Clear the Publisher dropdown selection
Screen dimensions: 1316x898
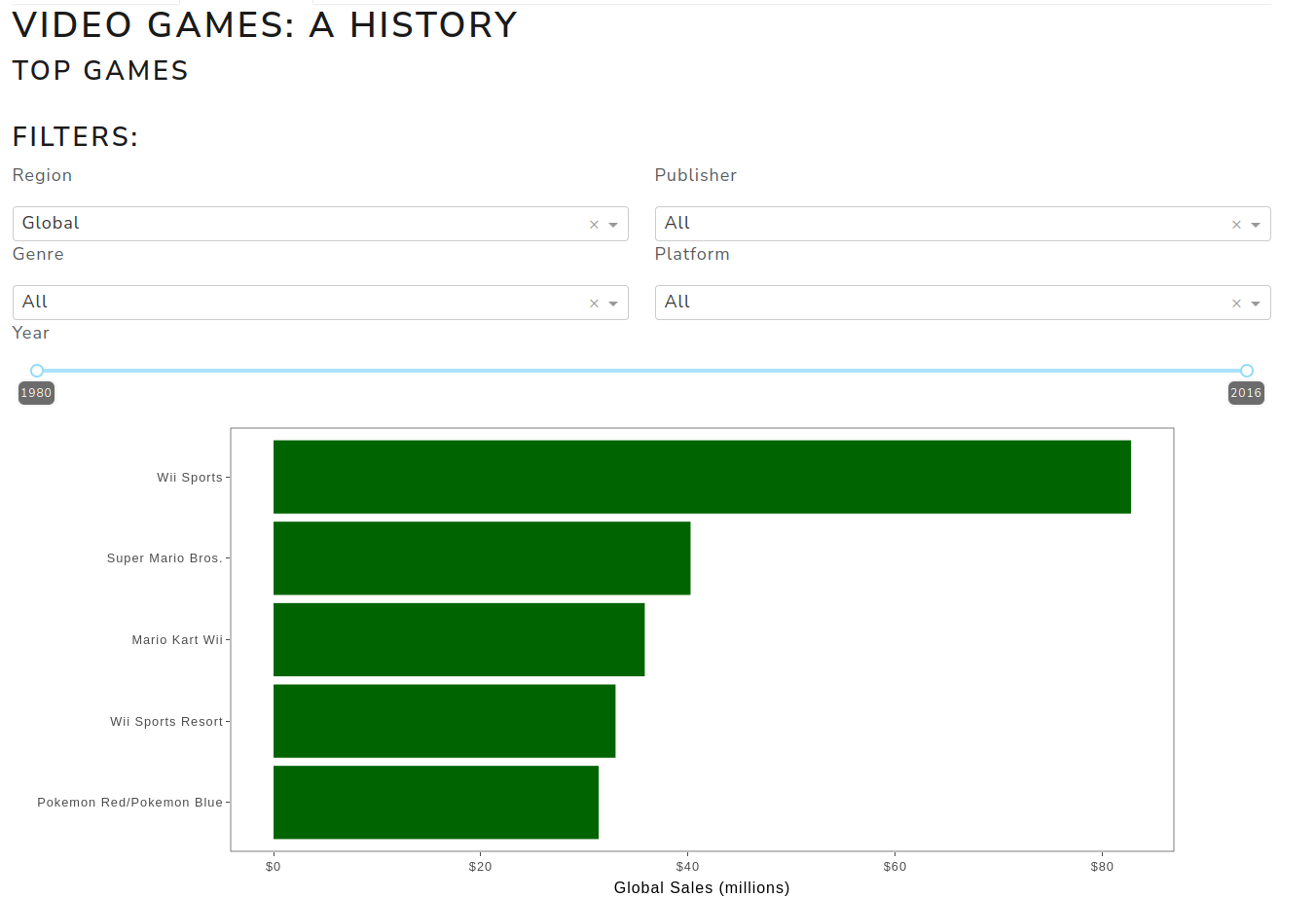click(1236, 225)
